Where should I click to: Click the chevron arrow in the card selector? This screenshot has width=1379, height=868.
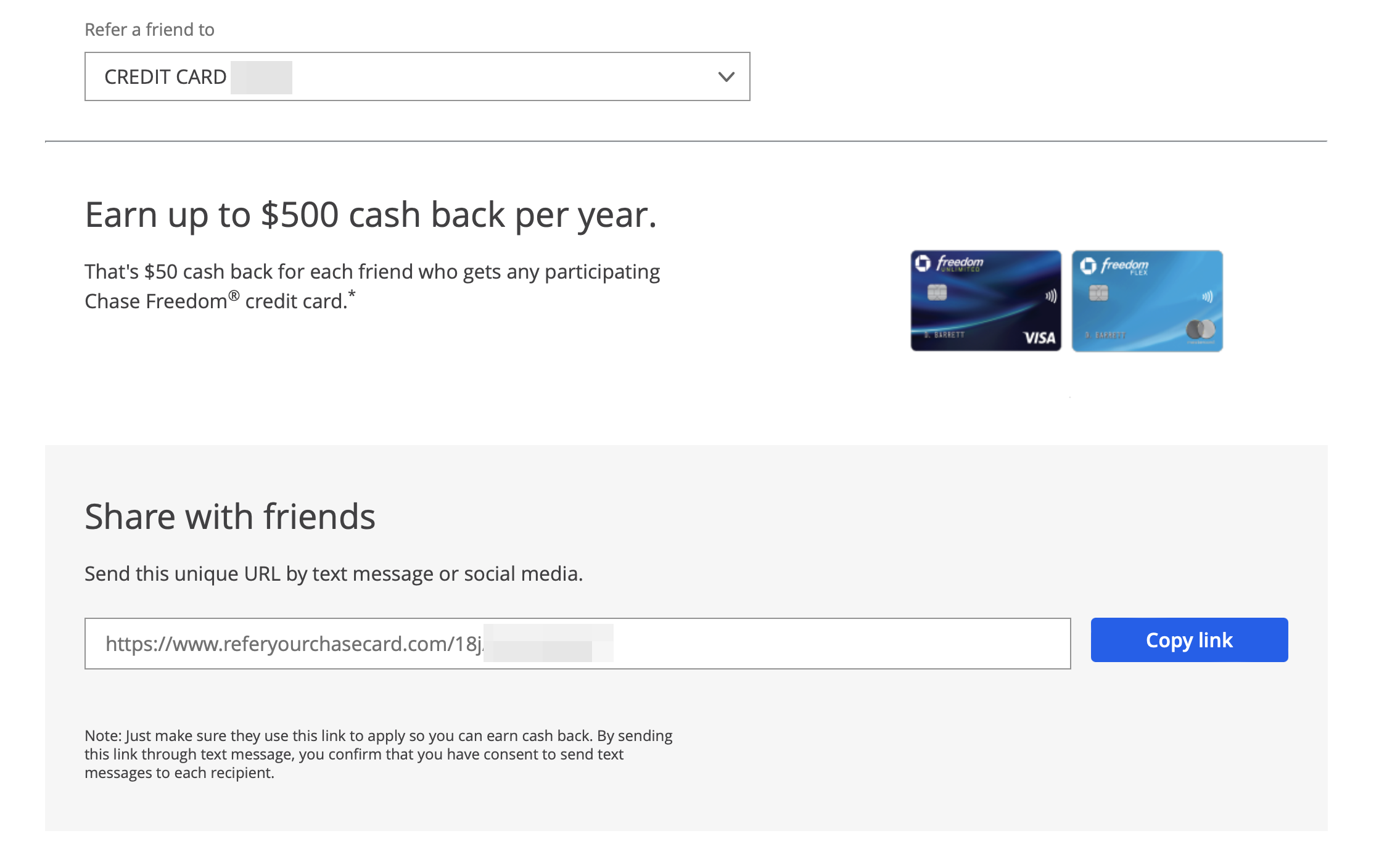[x=726, y=77]
